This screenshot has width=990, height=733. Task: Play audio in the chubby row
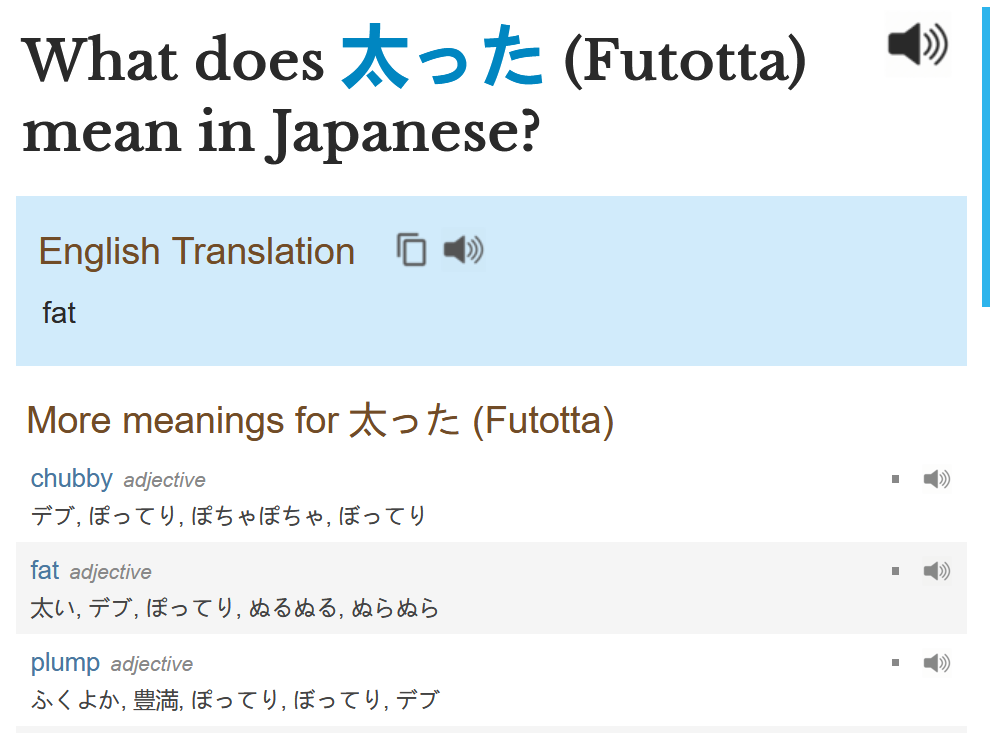[936, 480]
